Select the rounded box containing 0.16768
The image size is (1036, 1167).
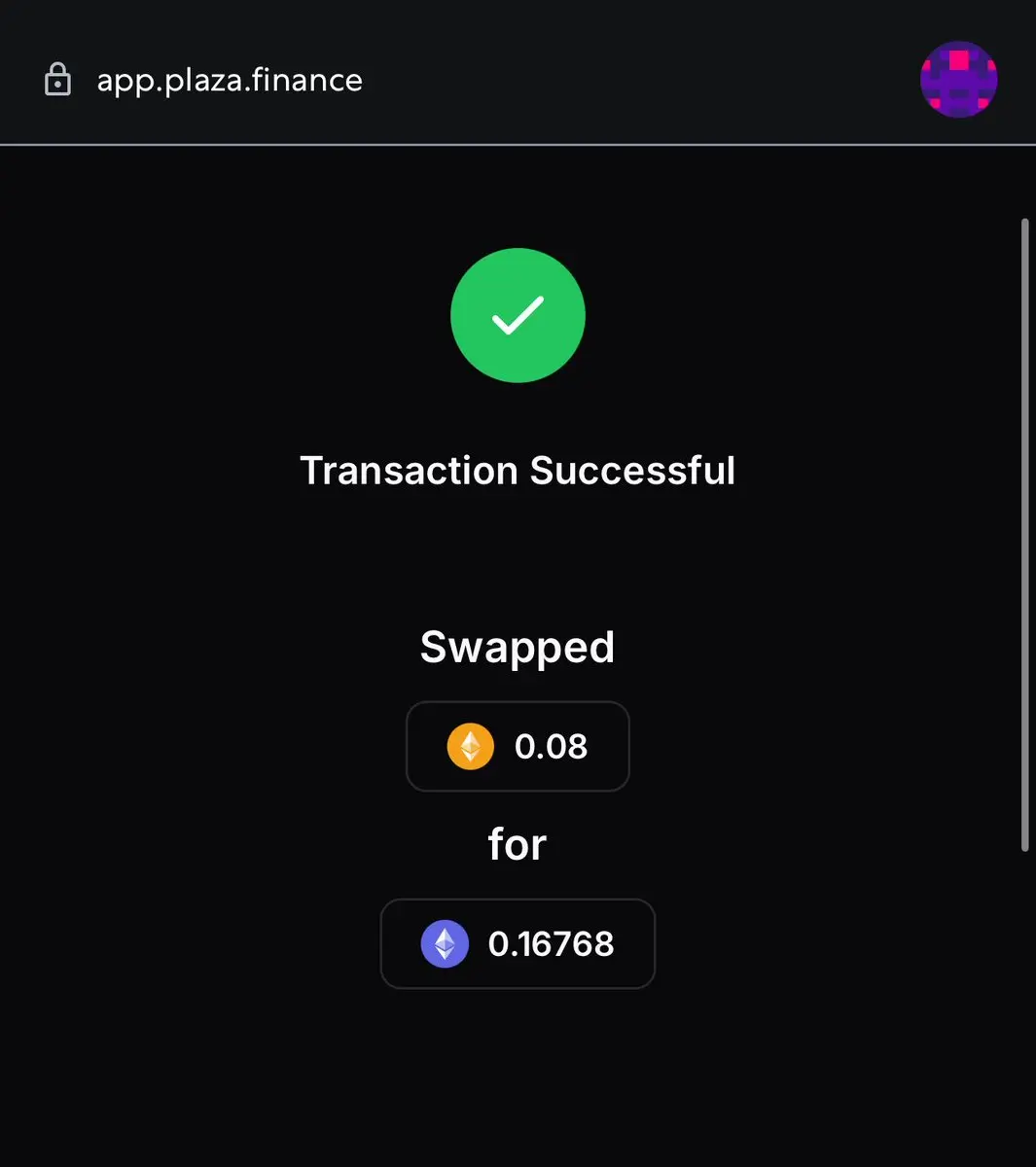(518, 943)
